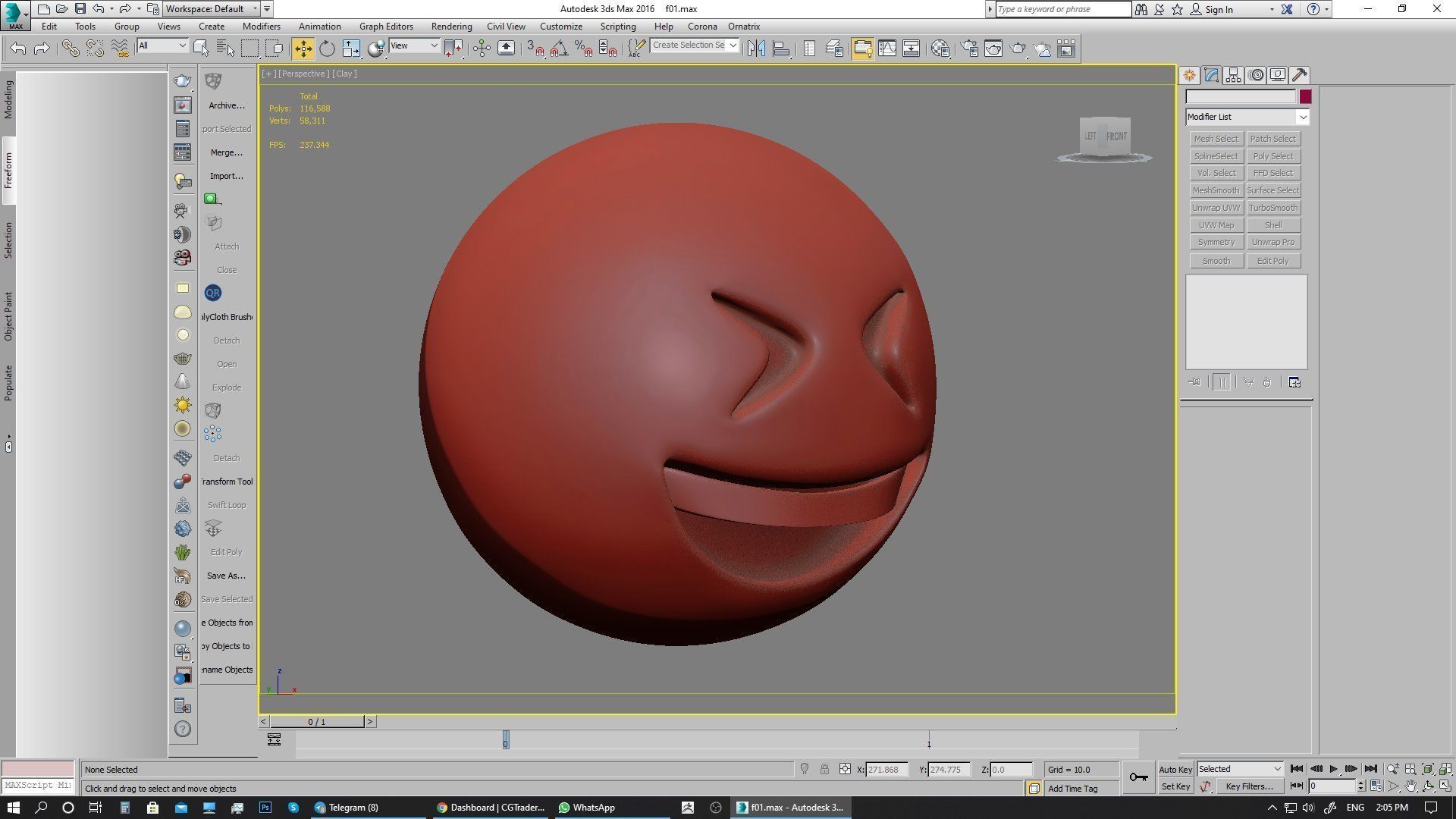Image resolution: width=1456 pixels, height=819 pixels.
Task: Expand the Create Selection Set dropdown
Action: (x=733, y=45)
